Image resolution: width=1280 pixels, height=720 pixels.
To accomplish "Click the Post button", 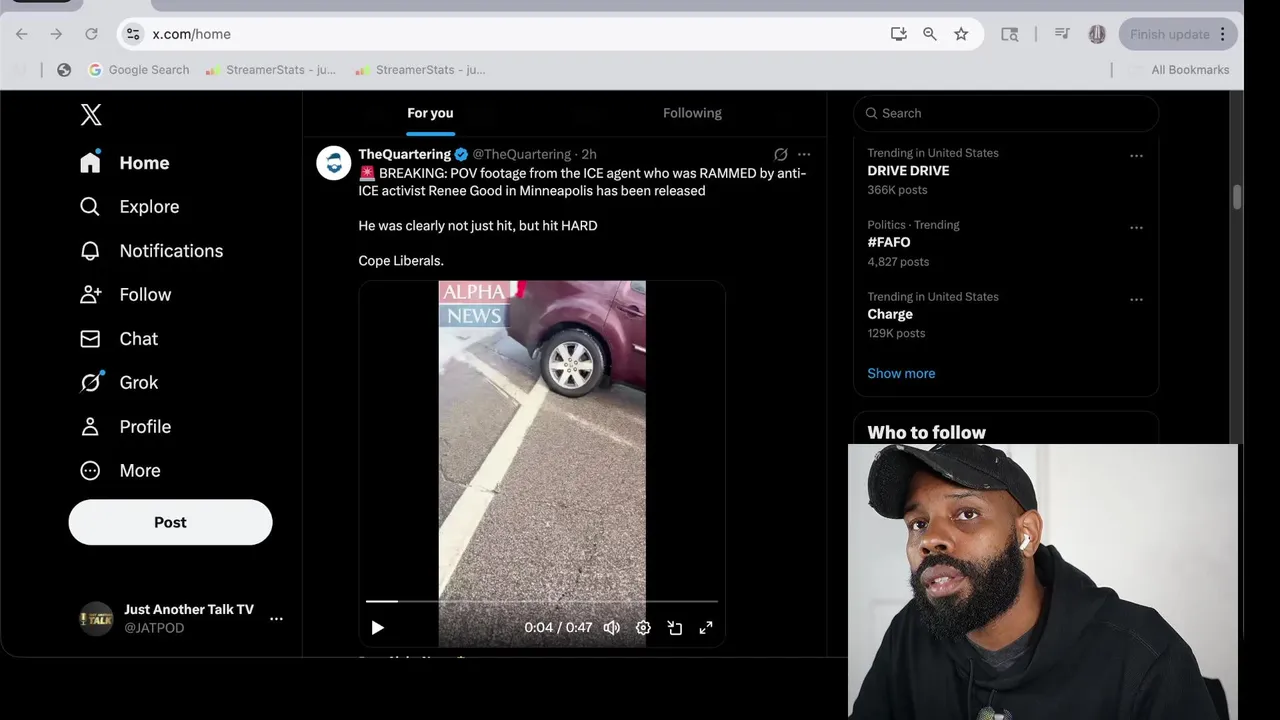I will point(170,522).
